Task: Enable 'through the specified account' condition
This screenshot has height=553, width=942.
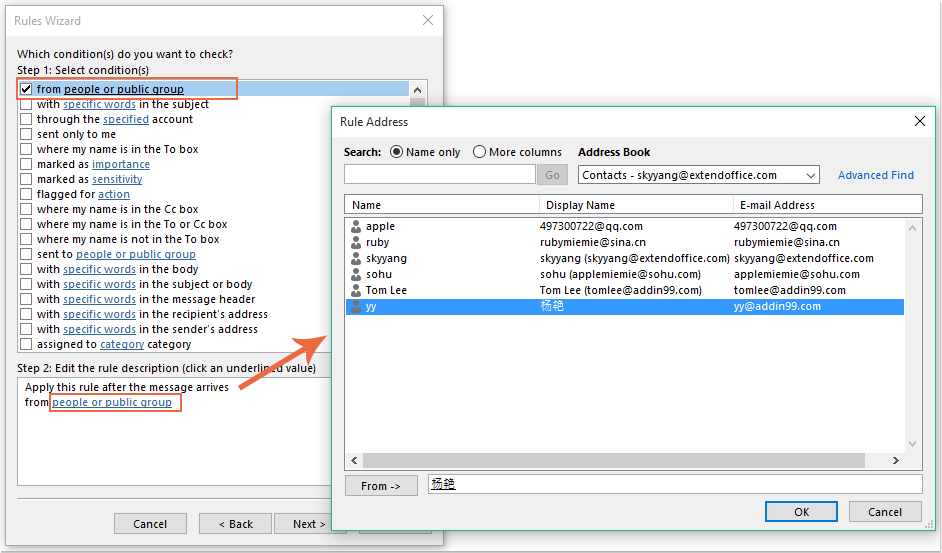Action: (26, 119)
